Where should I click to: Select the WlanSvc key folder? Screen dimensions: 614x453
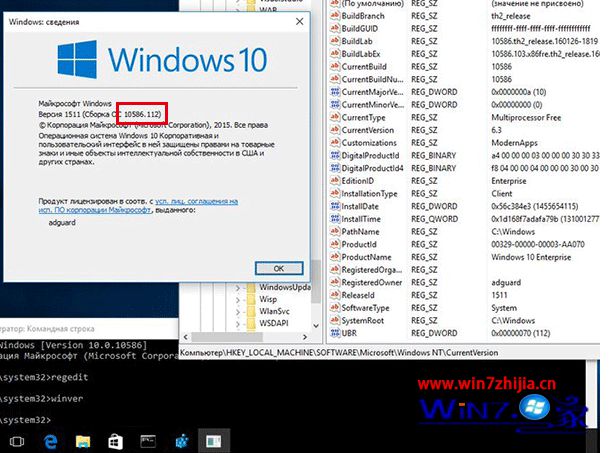[251, 312]
